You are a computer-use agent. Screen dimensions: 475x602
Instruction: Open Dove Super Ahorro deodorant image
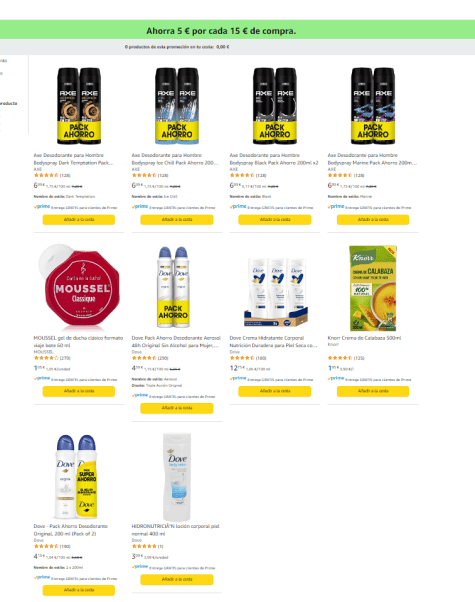[76, 476]
